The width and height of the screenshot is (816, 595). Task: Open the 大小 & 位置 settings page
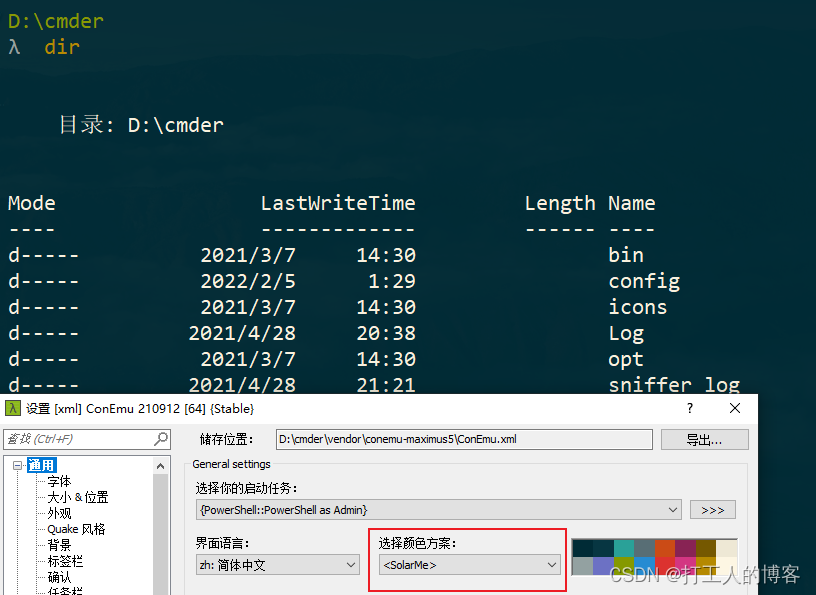point(78,497)
